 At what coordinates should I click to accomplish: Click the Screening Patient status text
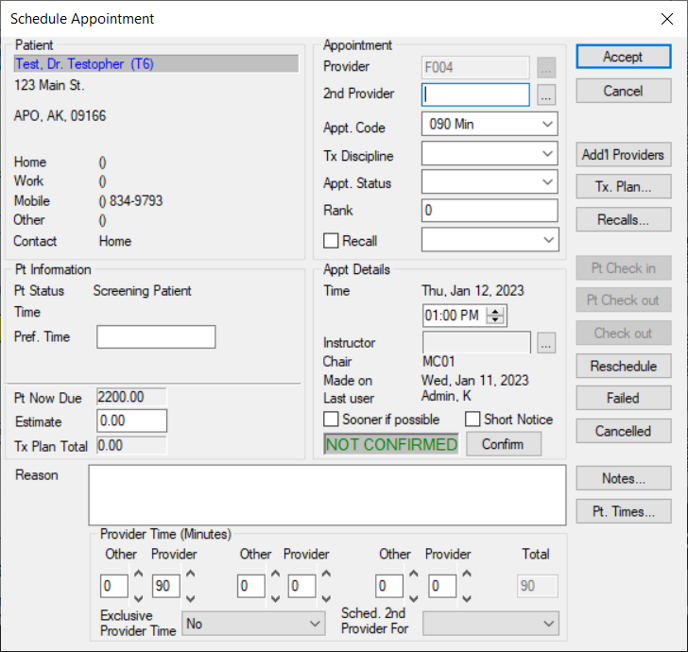142,290
